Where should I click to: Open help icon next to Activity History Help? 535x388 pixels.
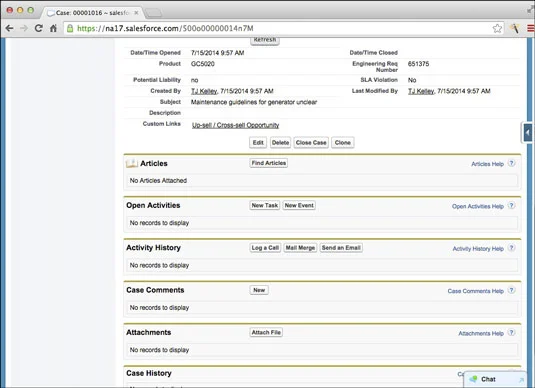pos(511,248)
